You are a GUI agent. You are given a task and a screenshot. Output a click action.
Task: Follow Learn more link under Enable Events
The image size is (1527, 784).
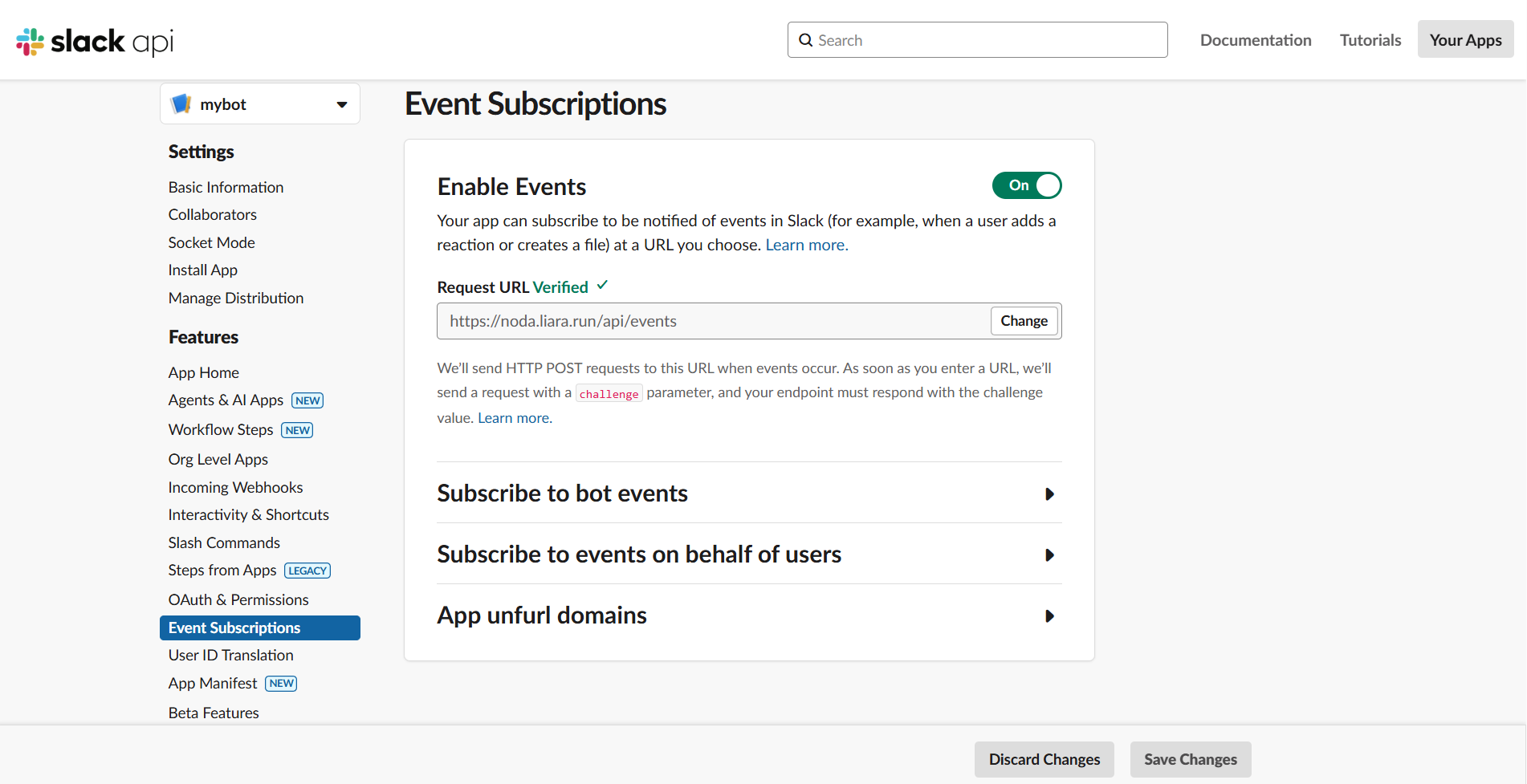[x=806, y=245]
